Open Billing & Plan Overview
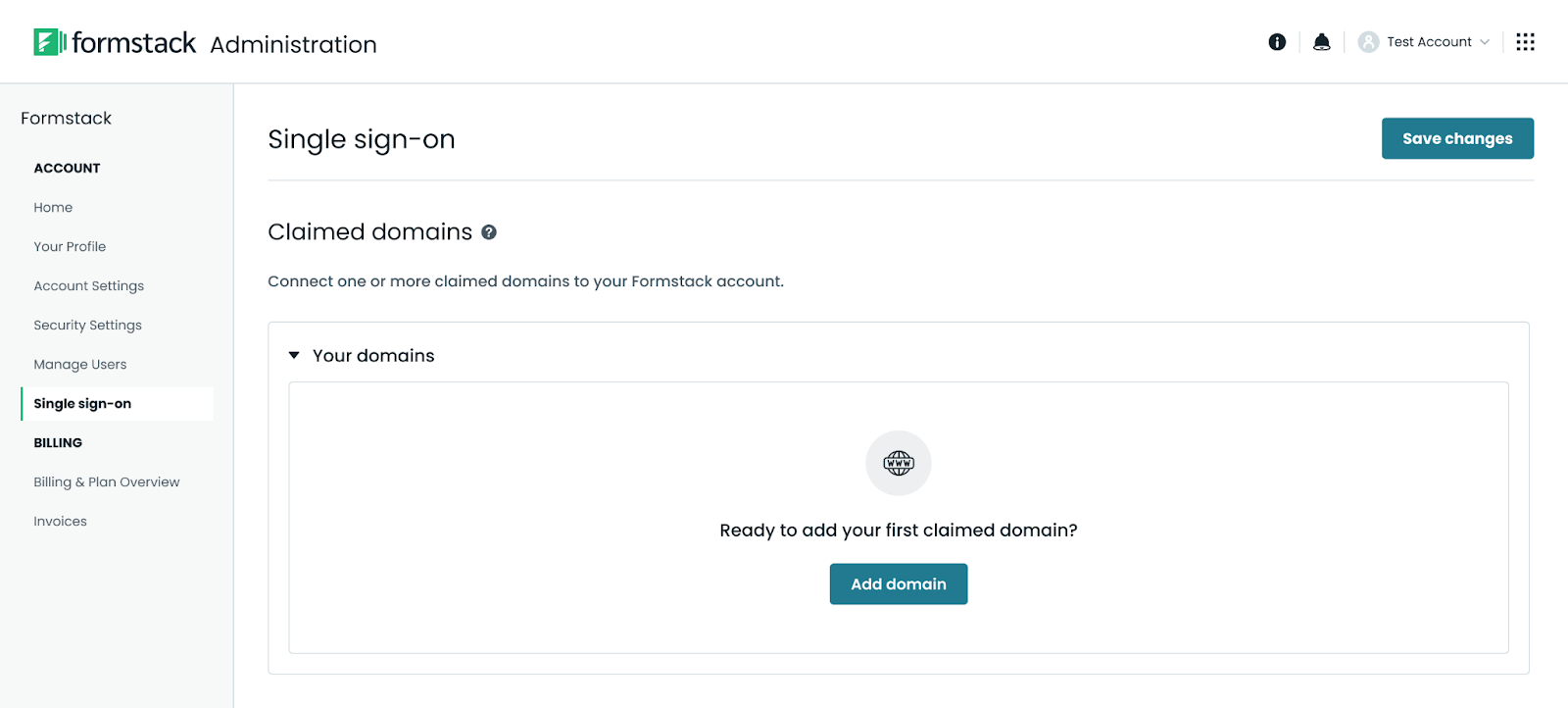 [107, 482]
